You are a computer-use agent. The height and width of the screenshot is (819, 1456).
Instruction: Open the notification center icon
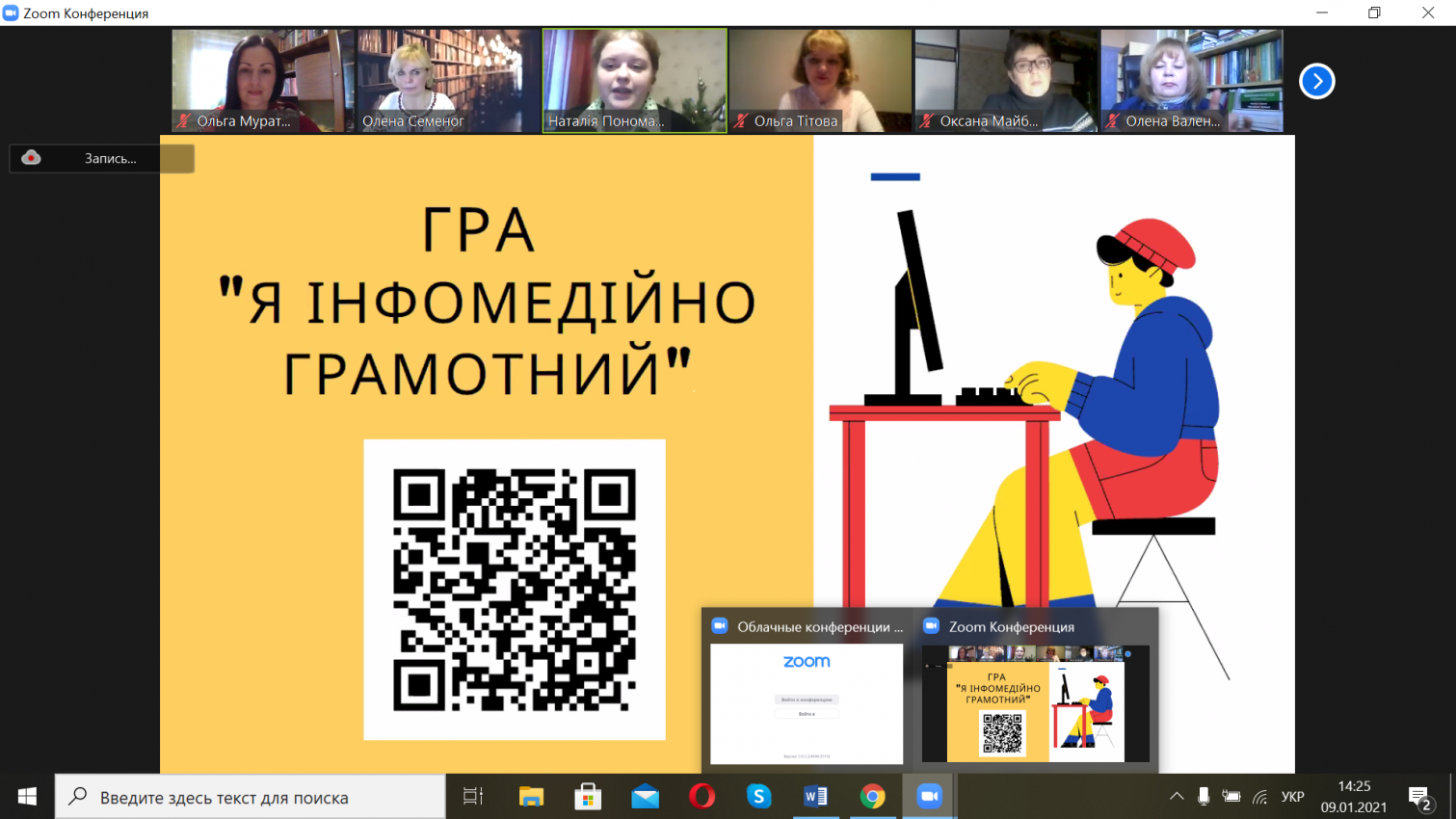(x=1419, y=798)
